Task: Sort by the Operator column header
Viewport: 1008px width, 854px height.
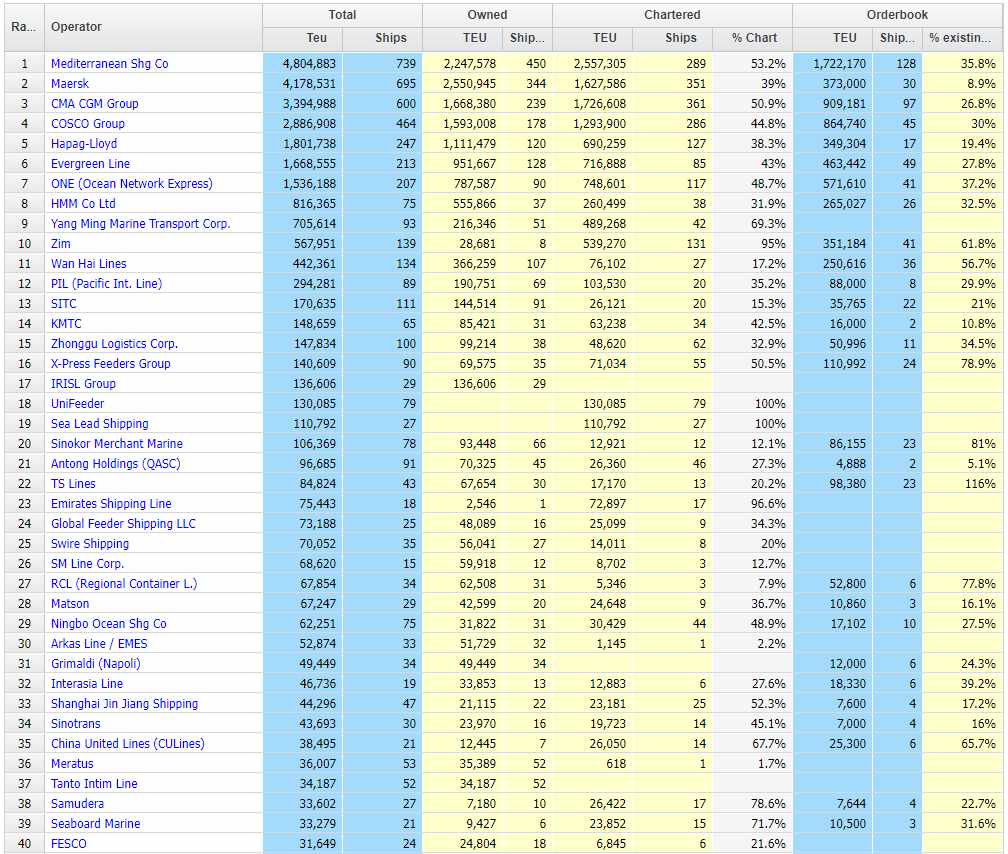Action: [x=153, y=27]
